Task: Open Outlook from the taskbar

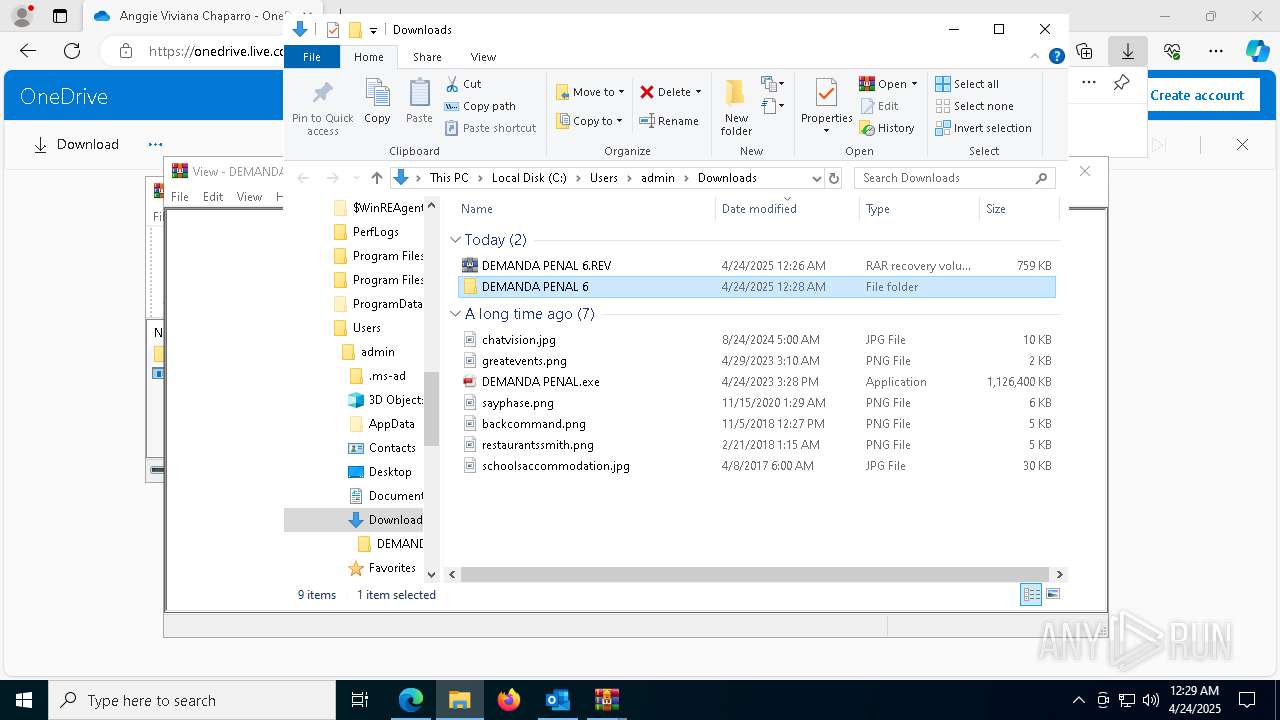Action: tap(557, 700)
